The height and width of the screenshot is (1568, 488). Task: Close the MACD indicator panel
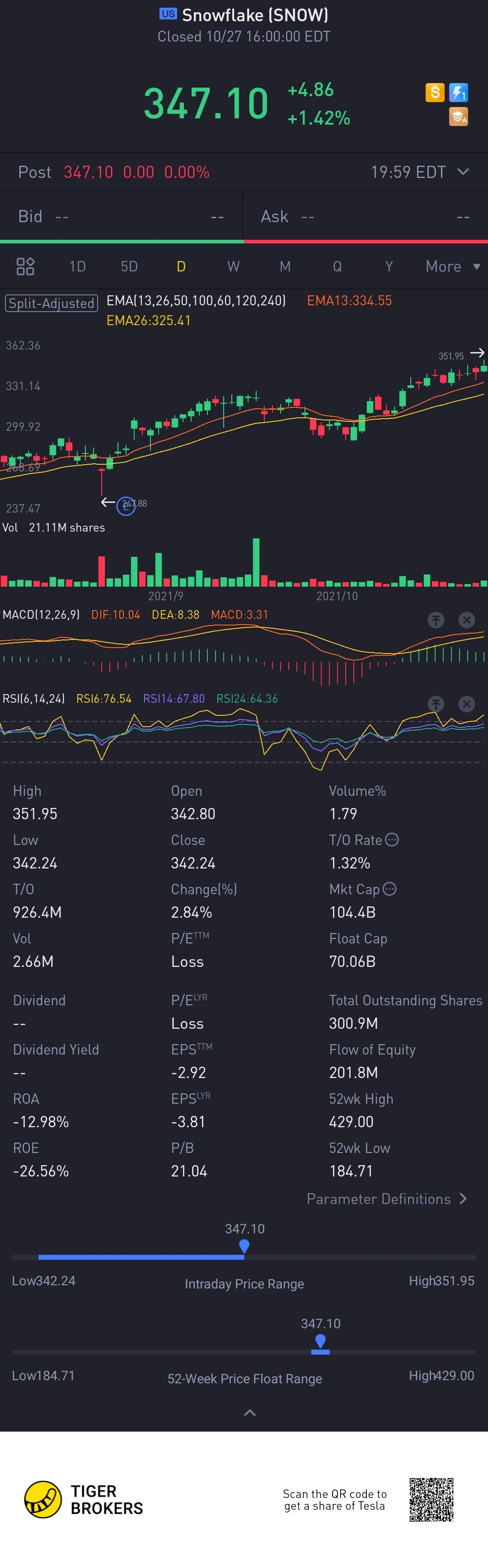(x=466, y=620)
